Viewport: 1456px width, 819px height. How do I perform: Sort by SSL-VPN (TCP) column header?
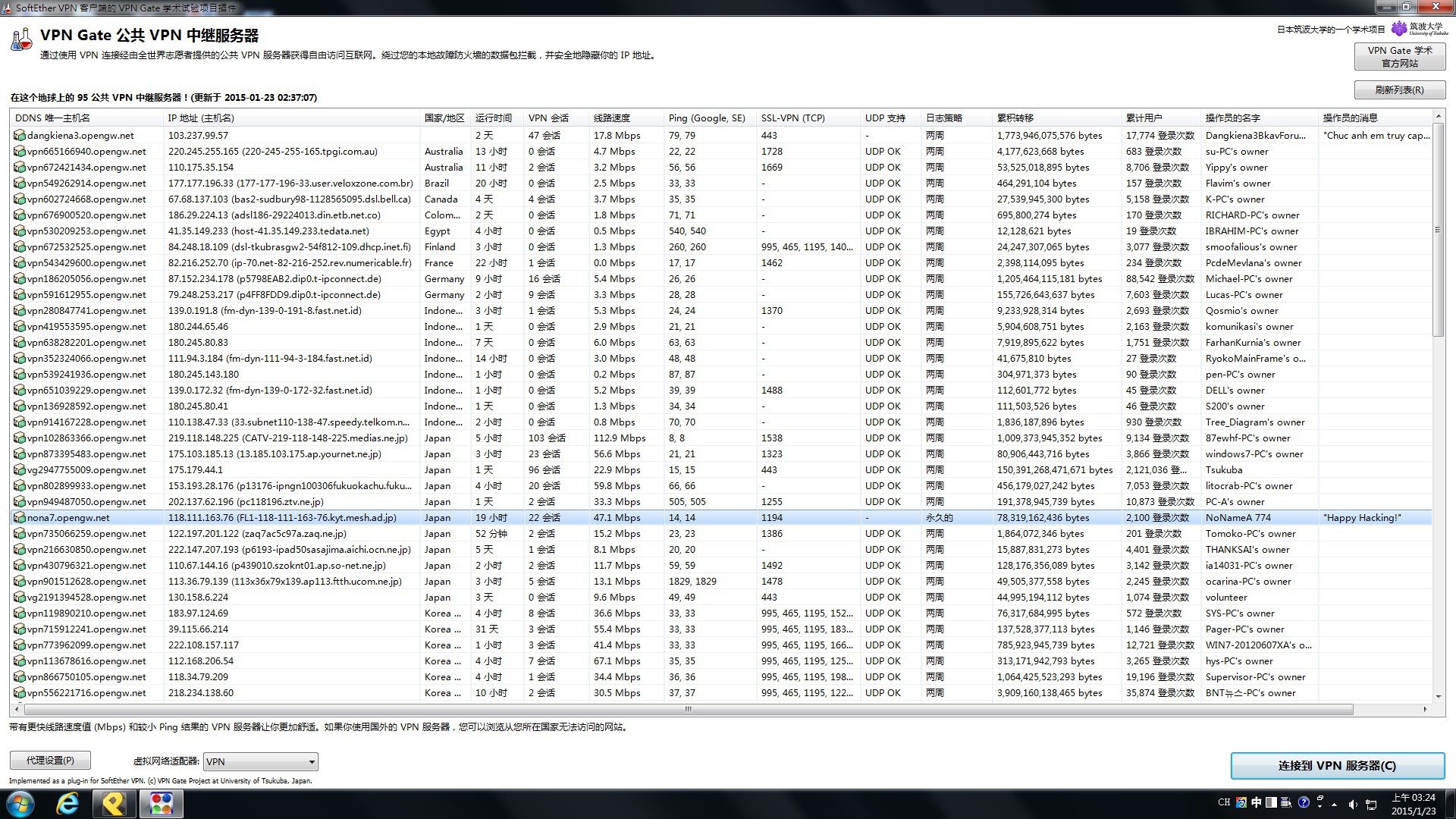[808, 118]
